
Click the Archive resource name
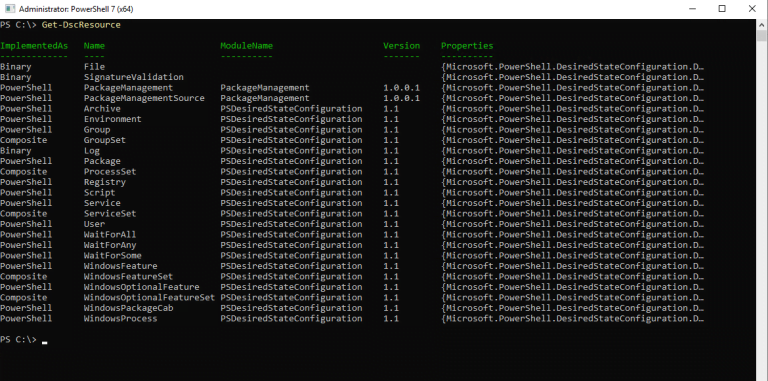(x=102, y=109)
